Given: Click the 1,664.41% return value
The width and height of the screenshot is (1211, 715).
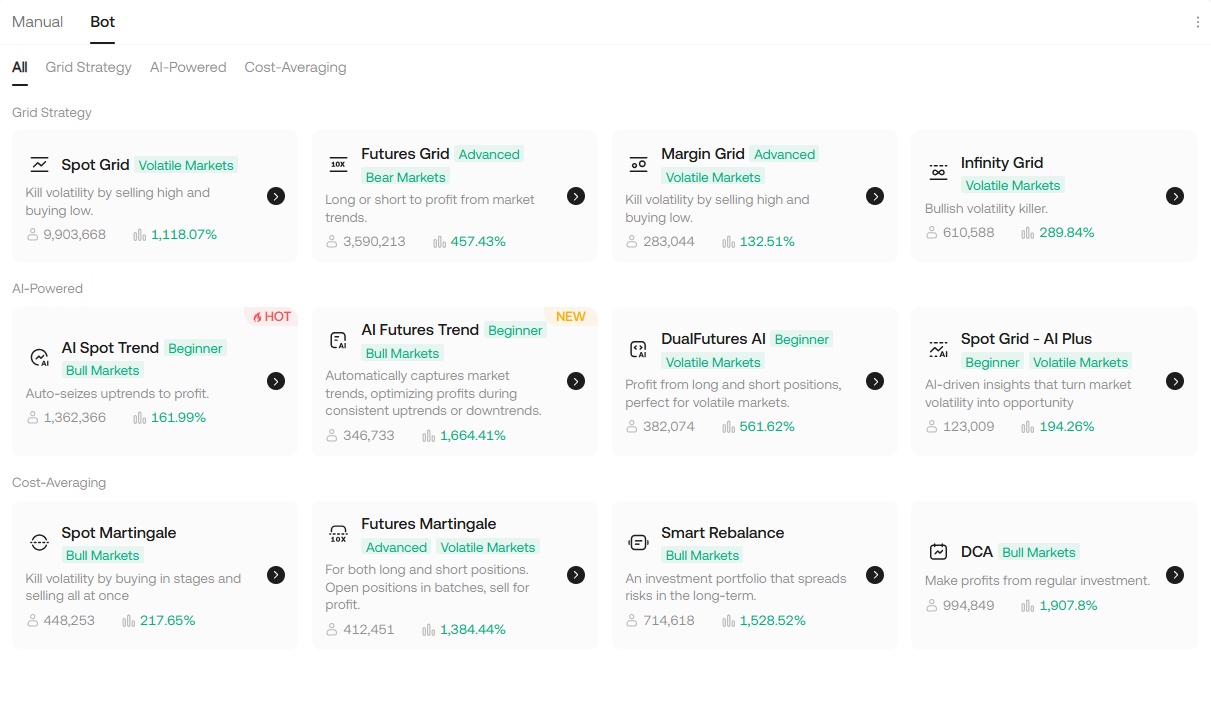Looking at the screenshot, I should (473, 436).
